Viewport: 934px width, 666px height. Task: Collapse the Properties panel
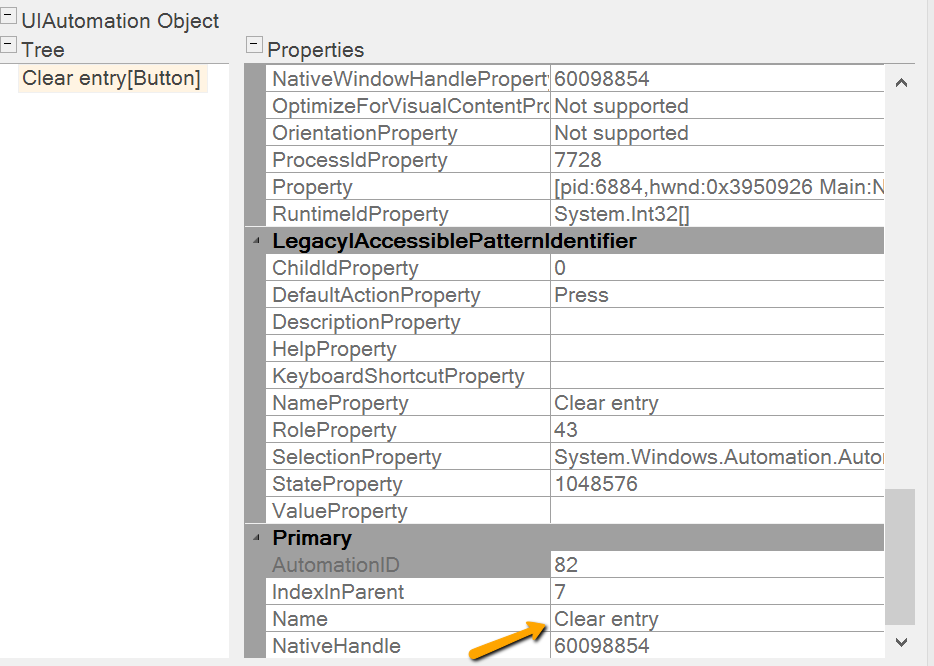click(254, 46)
